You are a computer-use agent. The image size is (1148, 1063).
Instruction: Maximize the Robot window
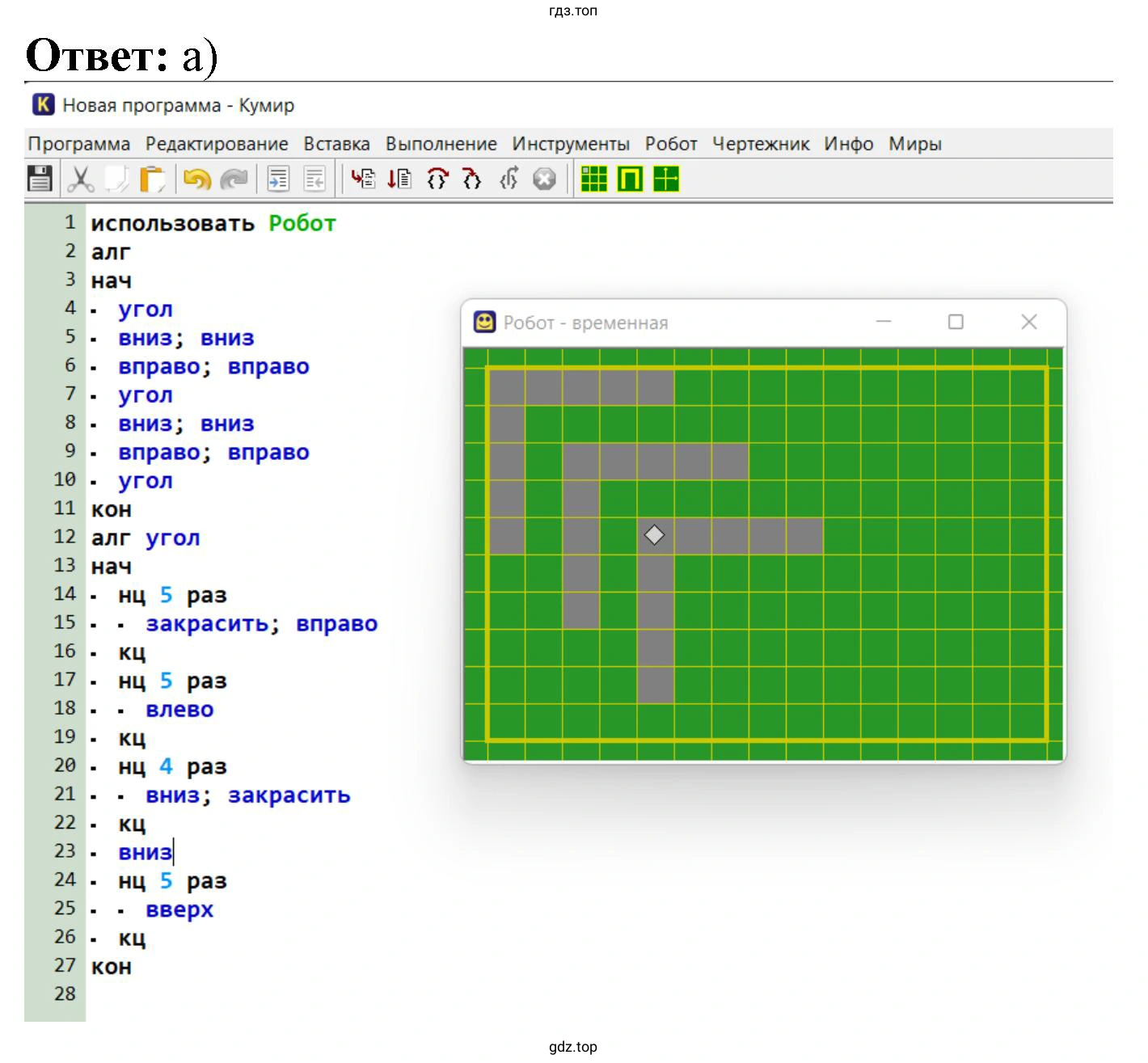tap(956, 323)
